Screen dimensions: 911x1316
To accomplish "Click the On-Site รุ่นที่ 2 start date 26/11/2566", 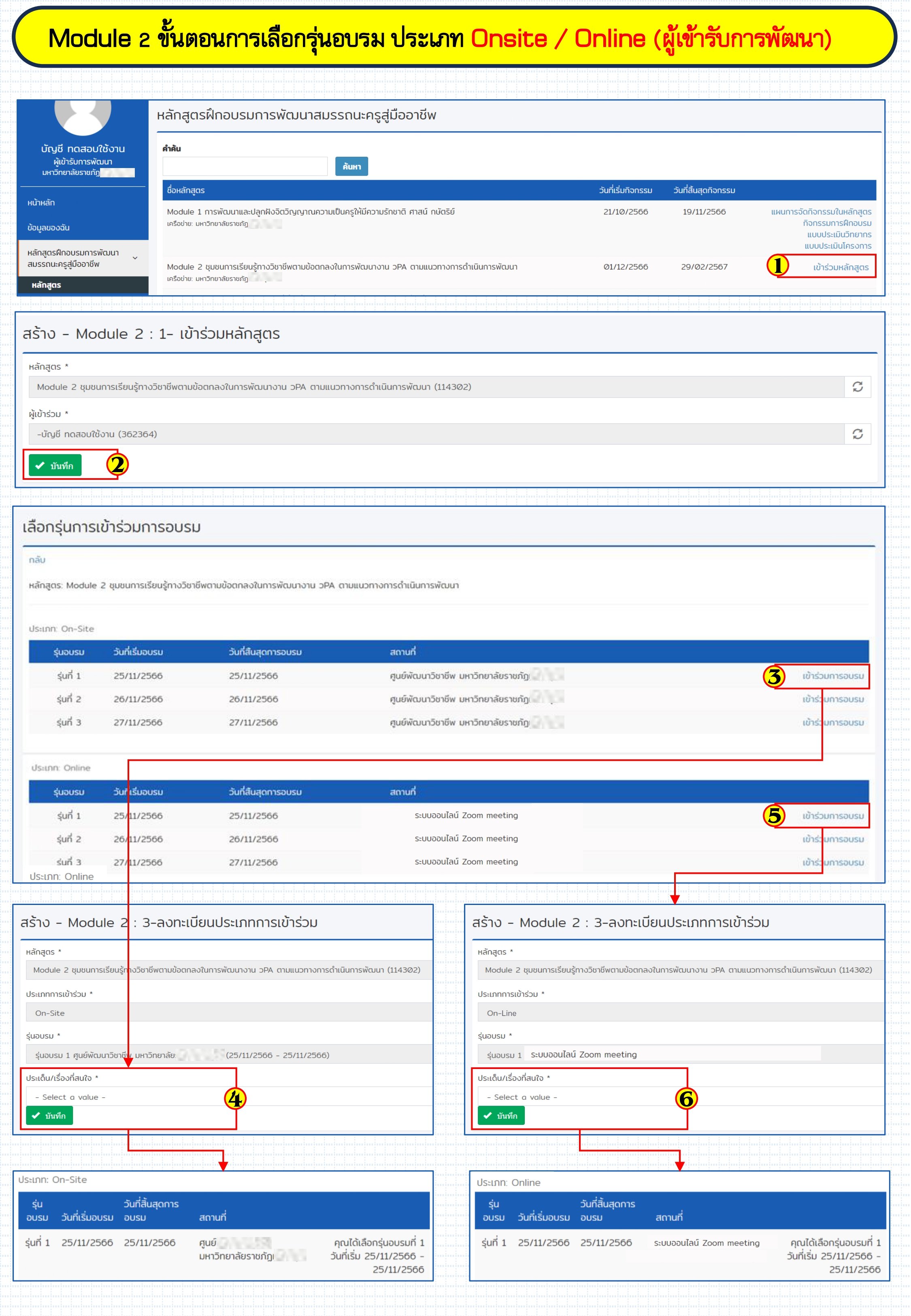I will point(138,699).
